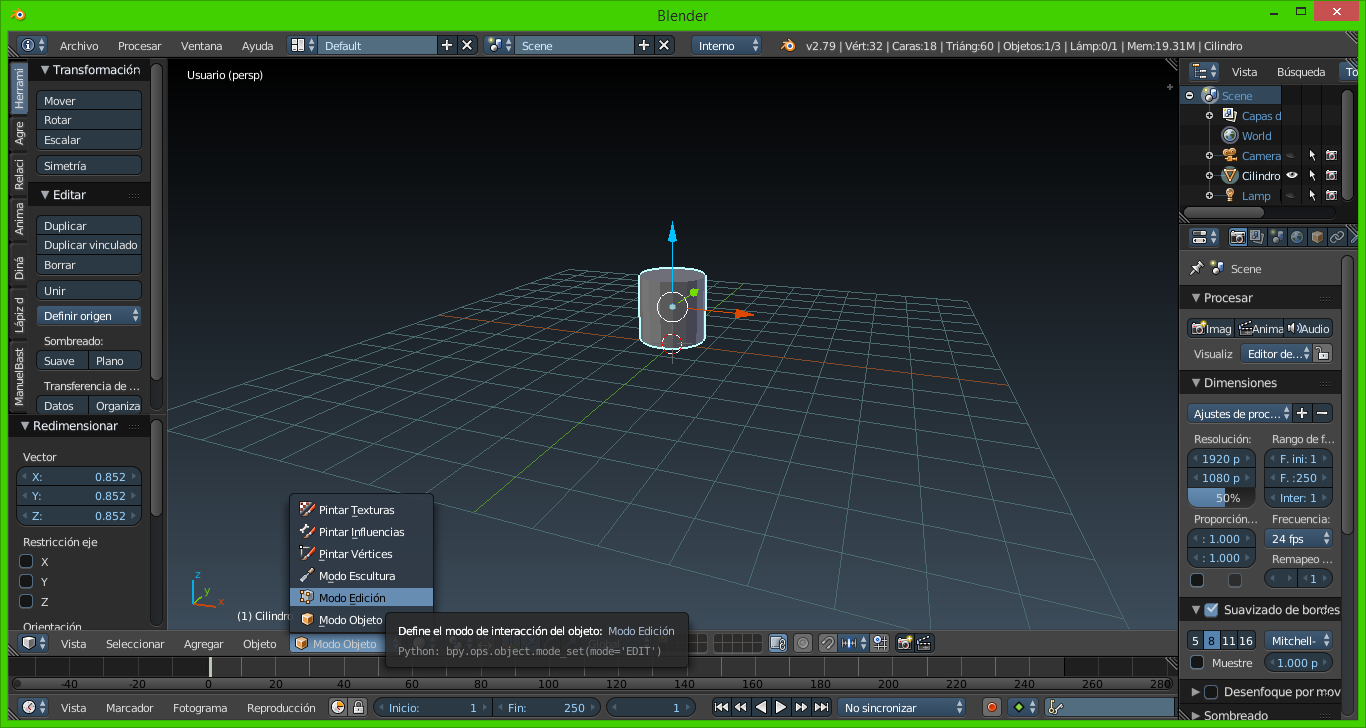Toggle the Suavizado de bordes checkbox
Viewport: 1366px width, 728px height.
1211,609
